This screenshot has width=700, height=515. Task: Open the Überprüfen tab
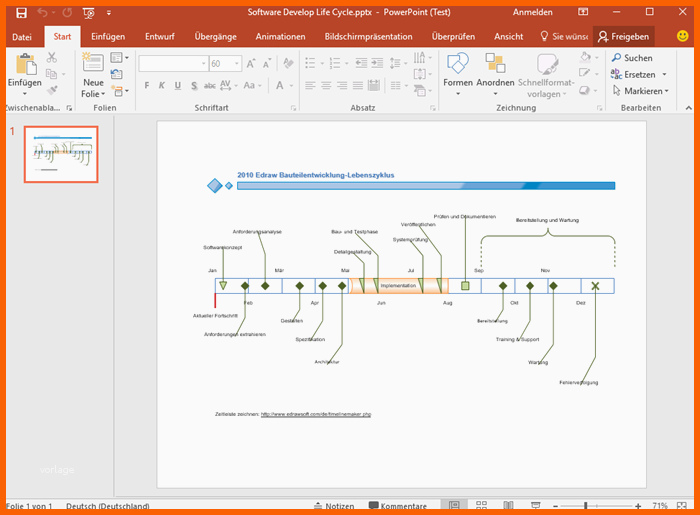click(x=453, y=37)
